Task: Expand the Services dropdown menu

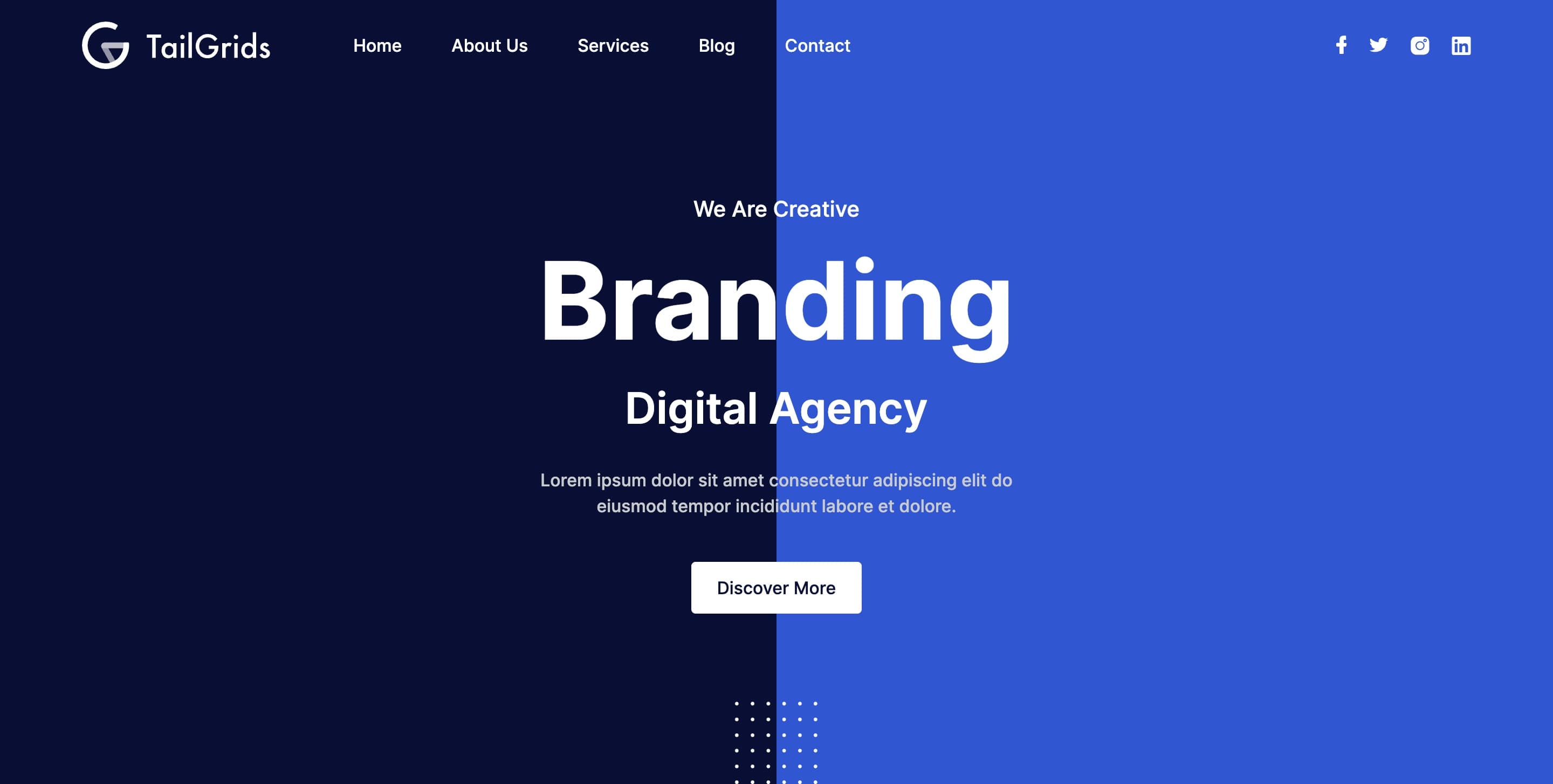Action: [x=612, y=45]
